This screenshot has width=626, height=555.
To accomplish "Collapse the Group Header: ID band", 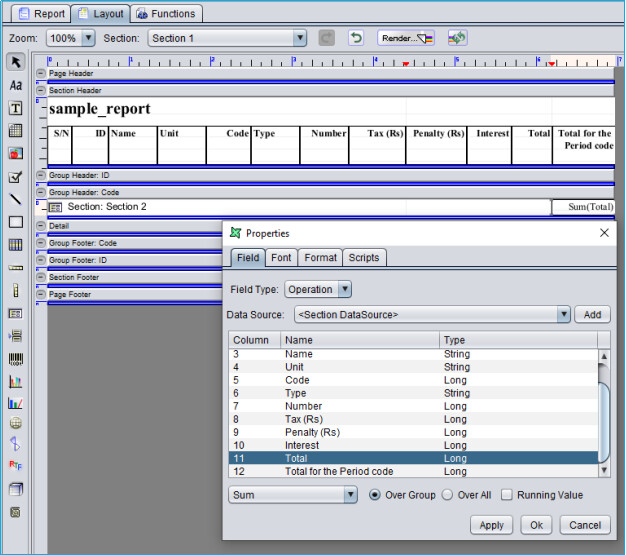I will tap(41, 175).
